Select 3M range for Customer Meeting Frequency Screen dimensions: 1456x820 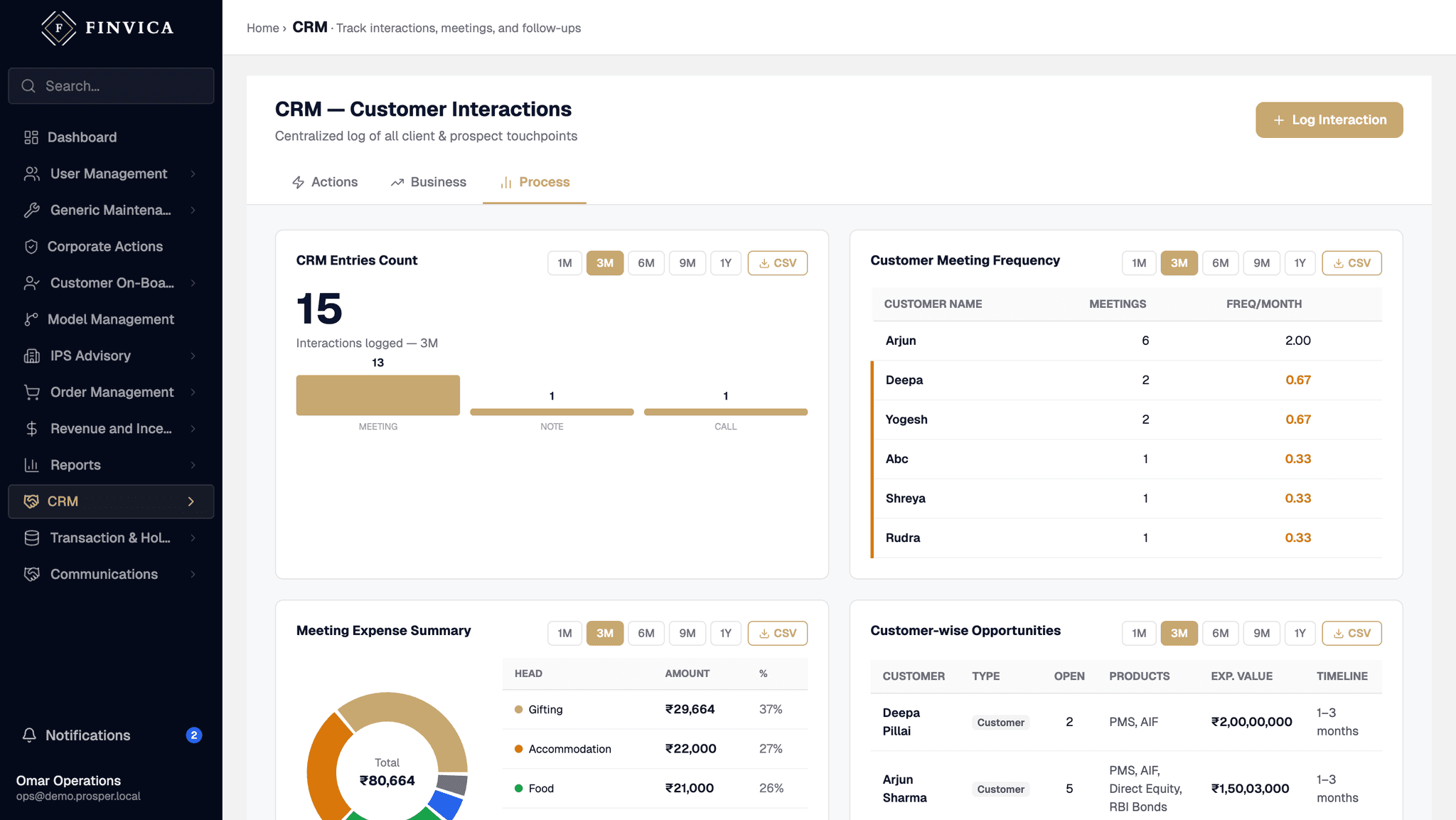1179,263
